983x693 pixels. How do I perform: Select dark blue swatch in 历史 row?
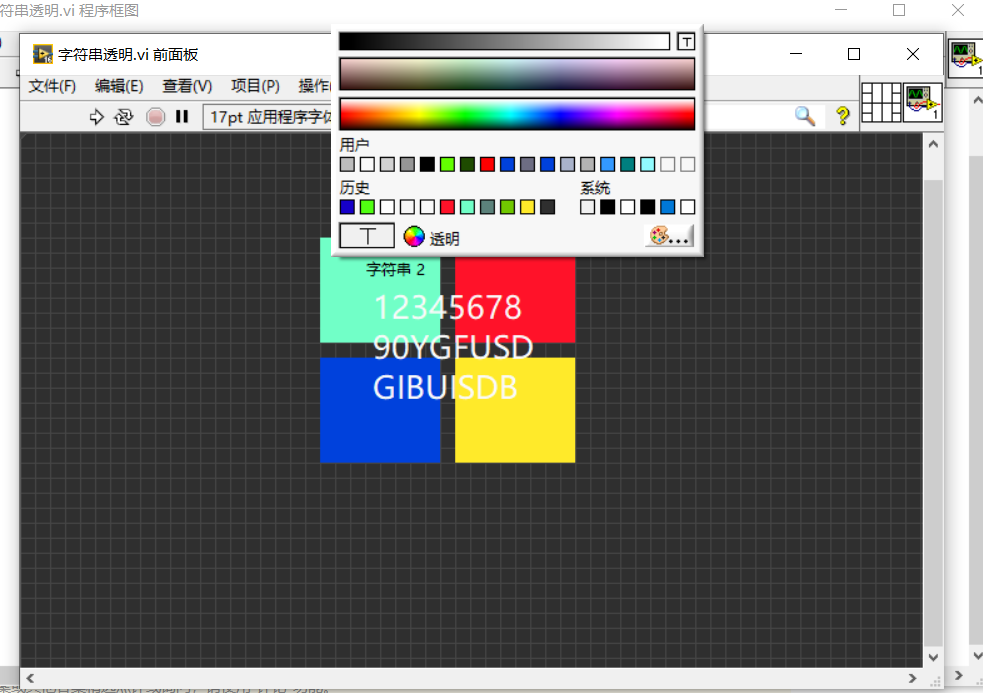pyautogui.click(x=347, y=207)
